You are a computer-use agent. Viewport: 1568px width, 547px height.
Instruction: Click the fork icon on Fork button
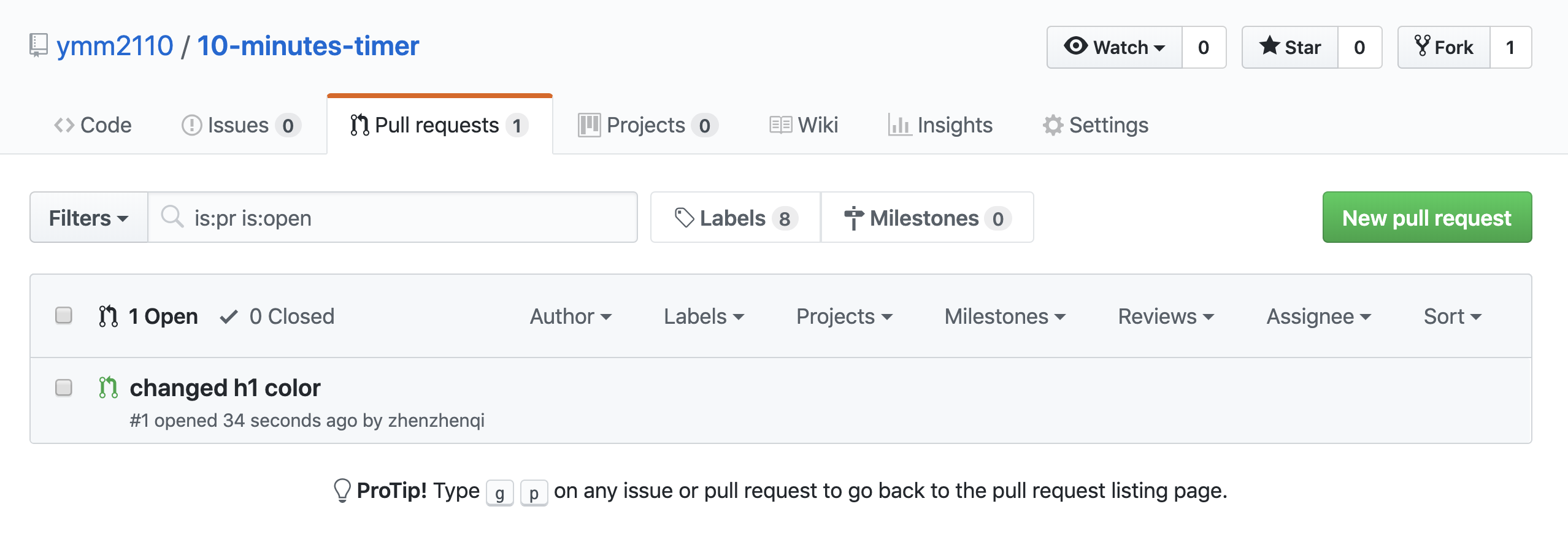[1422, 46]
